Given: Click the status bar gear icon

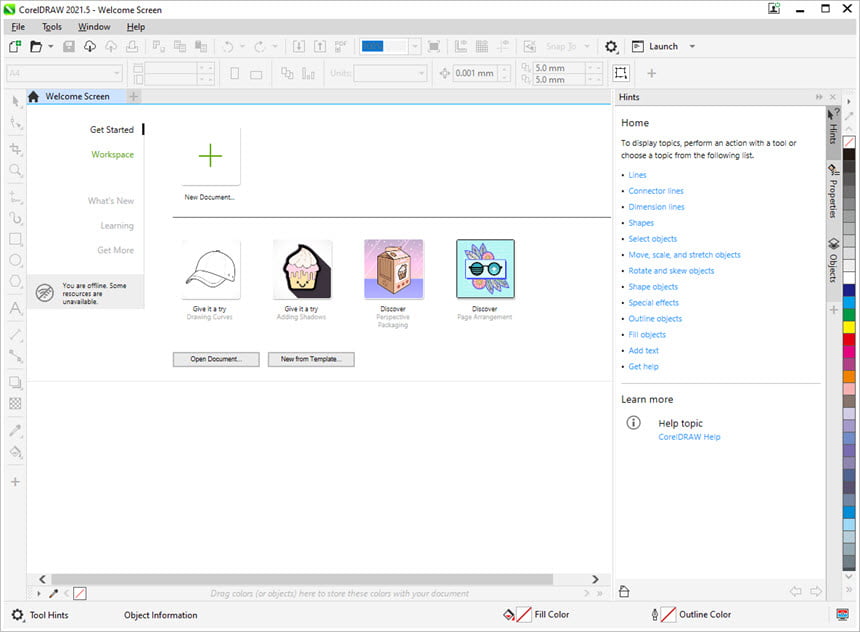Looking at the screenshot, I should (18, 615).
